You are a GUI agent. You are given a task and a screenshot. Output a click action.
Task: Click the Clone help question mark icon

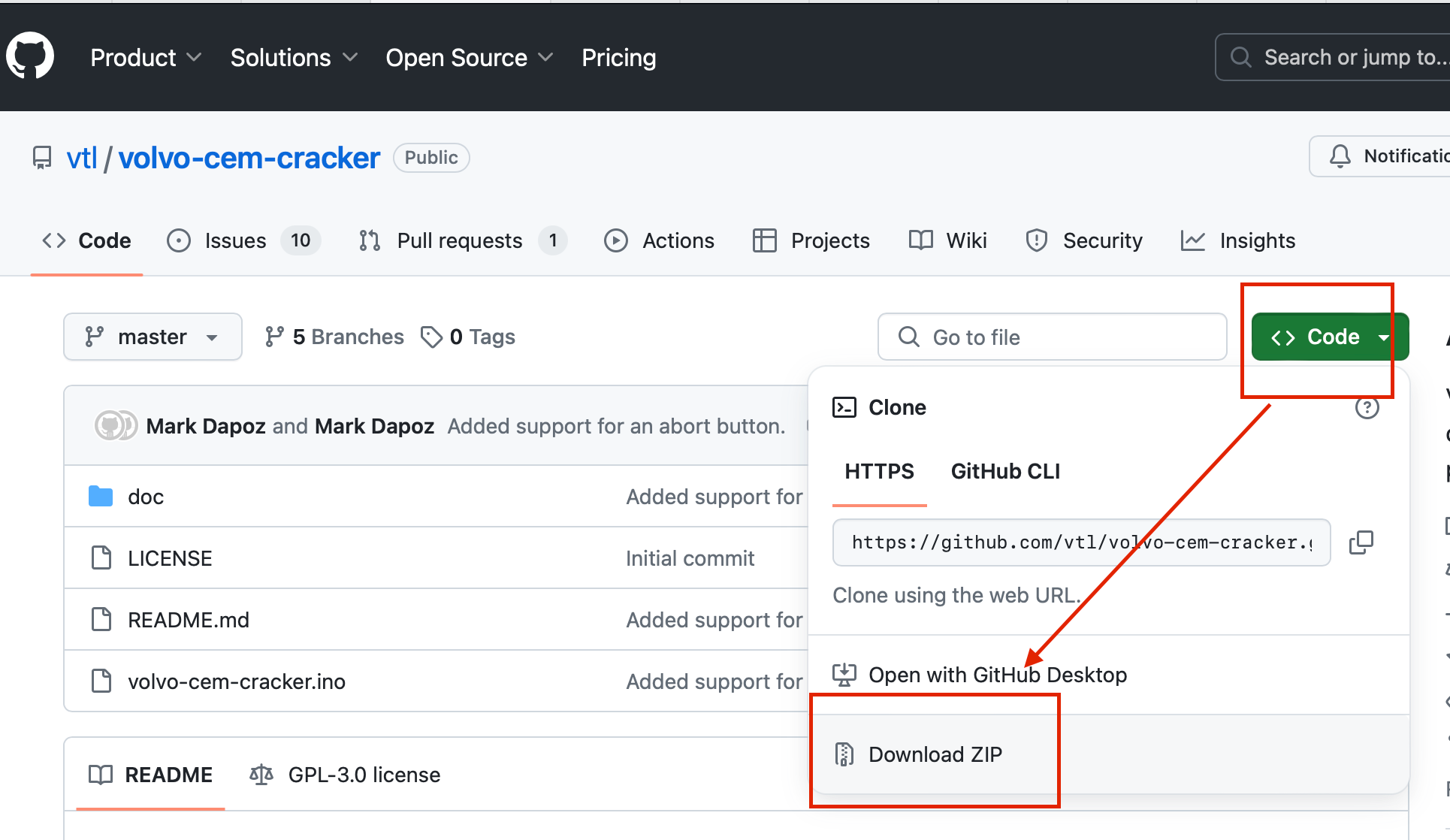[1367, 407]
